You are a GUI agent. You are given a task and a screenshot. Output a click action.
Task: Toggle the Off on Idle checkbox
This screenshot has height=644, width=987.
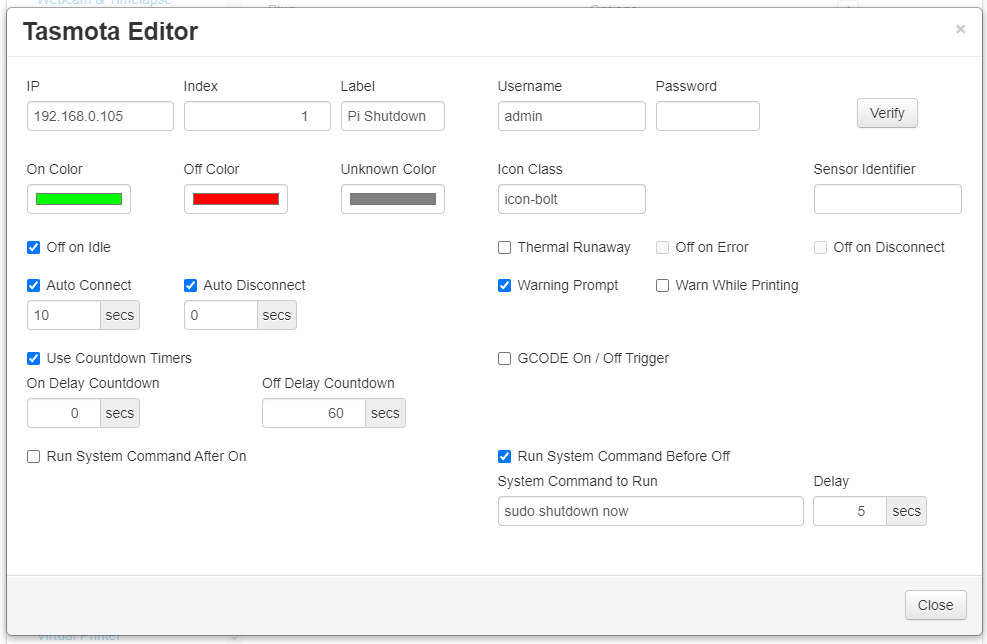pyautogui.click(x=33, y=247)
